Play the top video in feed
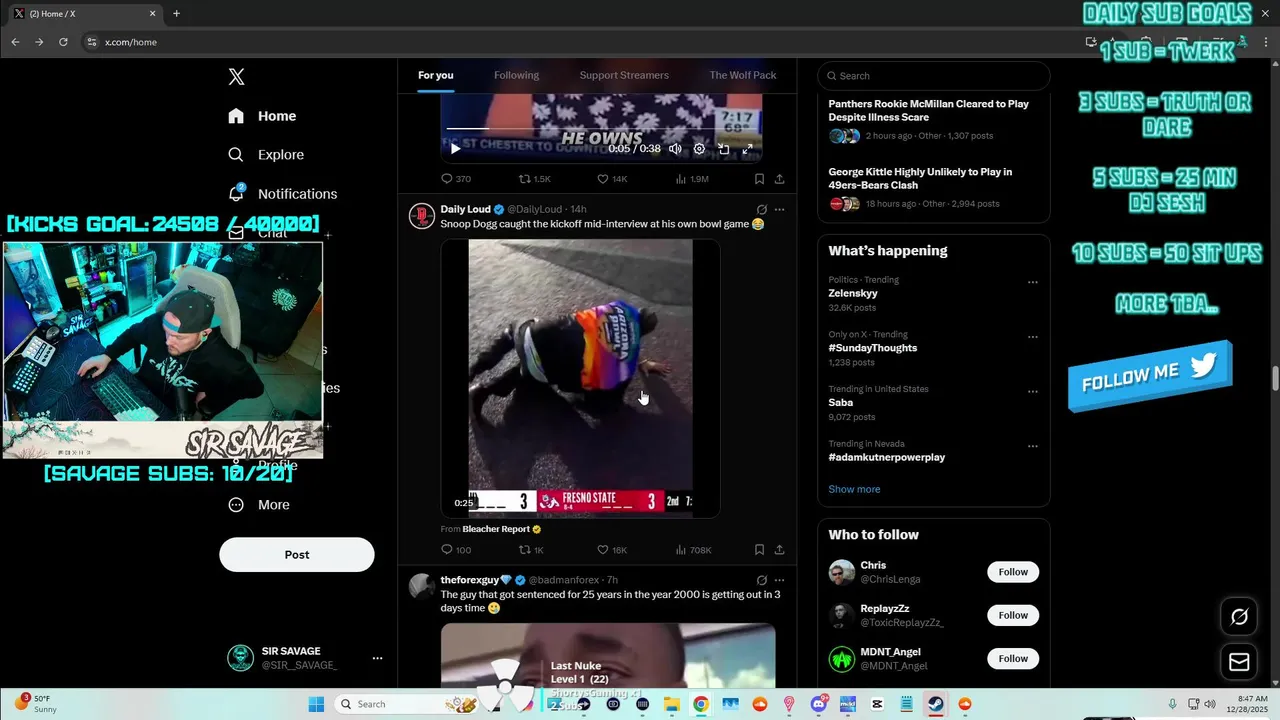 coord(455,149)
